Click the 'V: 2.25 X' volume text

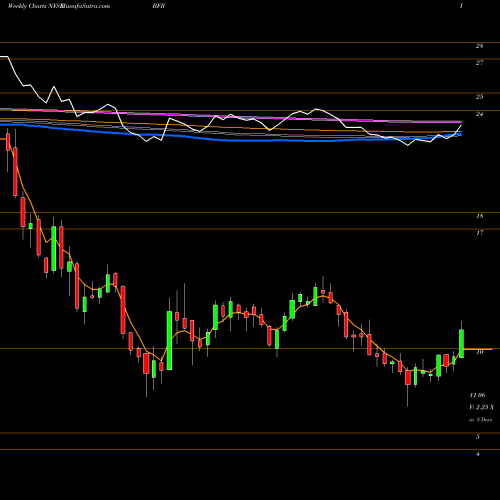pyautogui.click(x=481, y=407)
